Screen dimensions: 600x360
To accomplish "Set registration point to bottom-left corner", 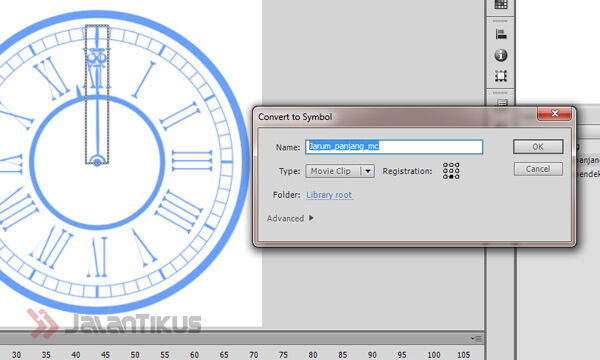I will (445, 177).
